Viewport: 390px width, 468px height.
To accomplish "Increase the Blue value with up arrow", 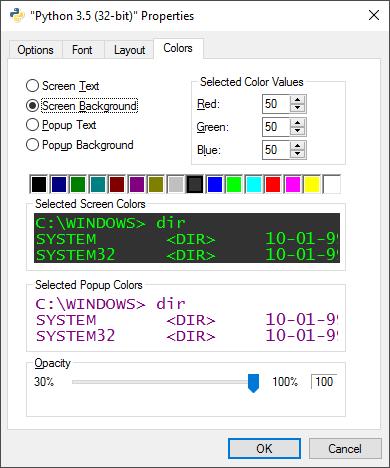I will 297,146.
